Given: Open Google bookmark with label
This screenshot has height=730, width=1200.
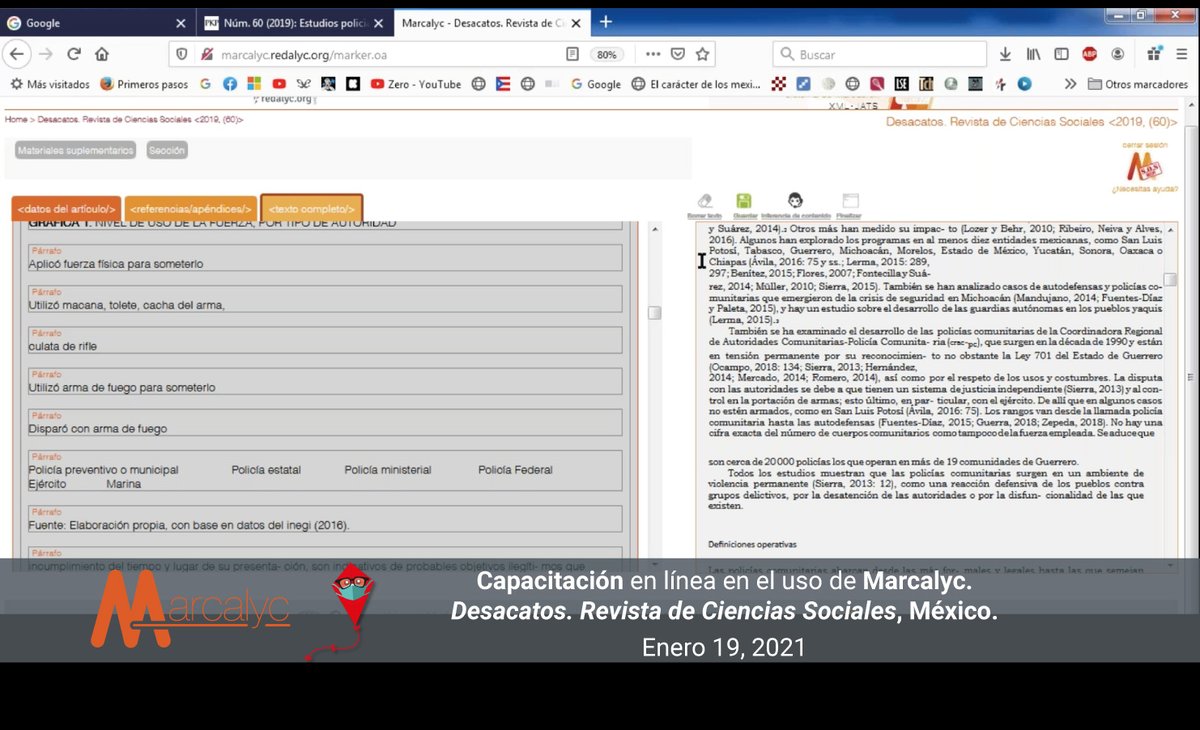Looking at the screenshot, I should (x=596, y=84).
